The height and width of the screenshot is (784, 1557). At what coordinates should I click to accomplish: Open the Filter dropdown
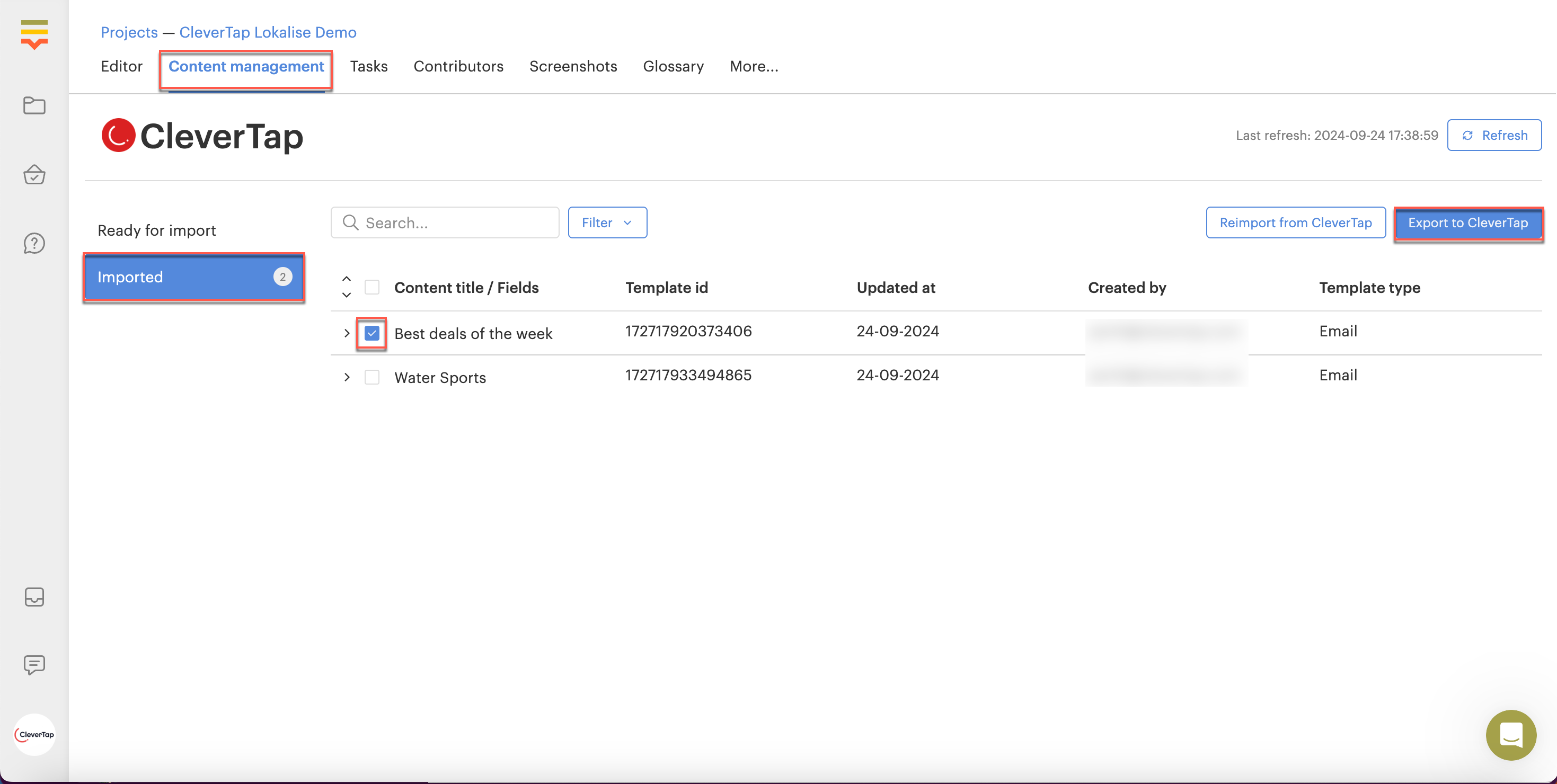[x=607, y=222]
